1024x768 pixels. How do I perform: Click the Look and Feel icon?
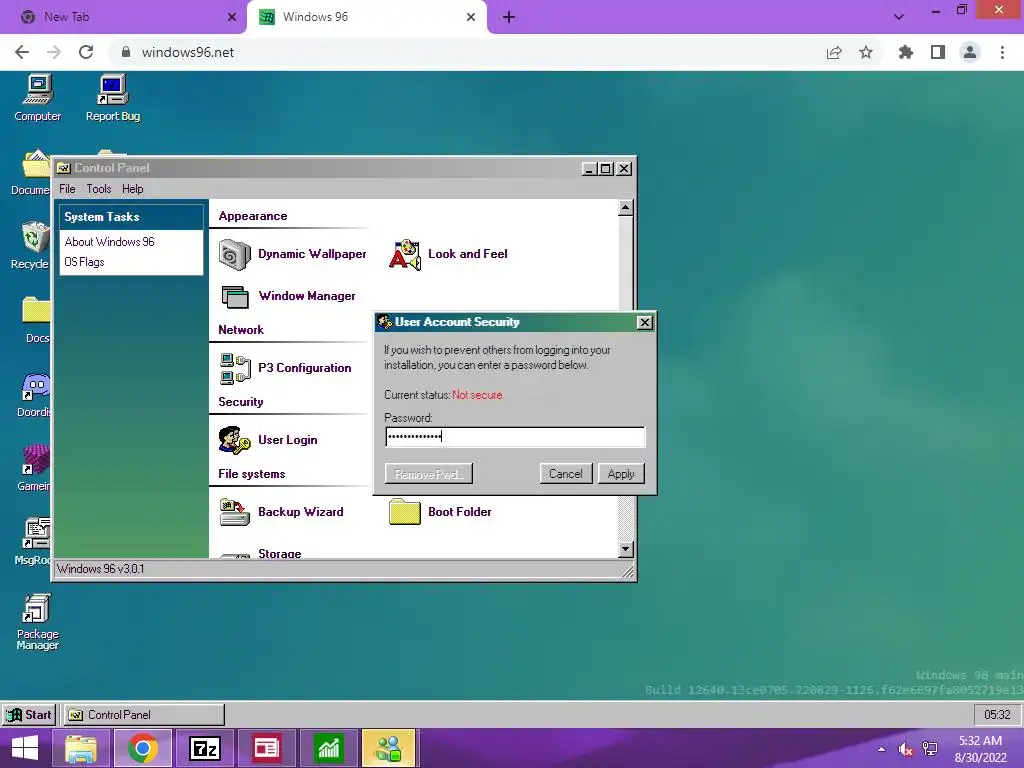coord(405,254)
